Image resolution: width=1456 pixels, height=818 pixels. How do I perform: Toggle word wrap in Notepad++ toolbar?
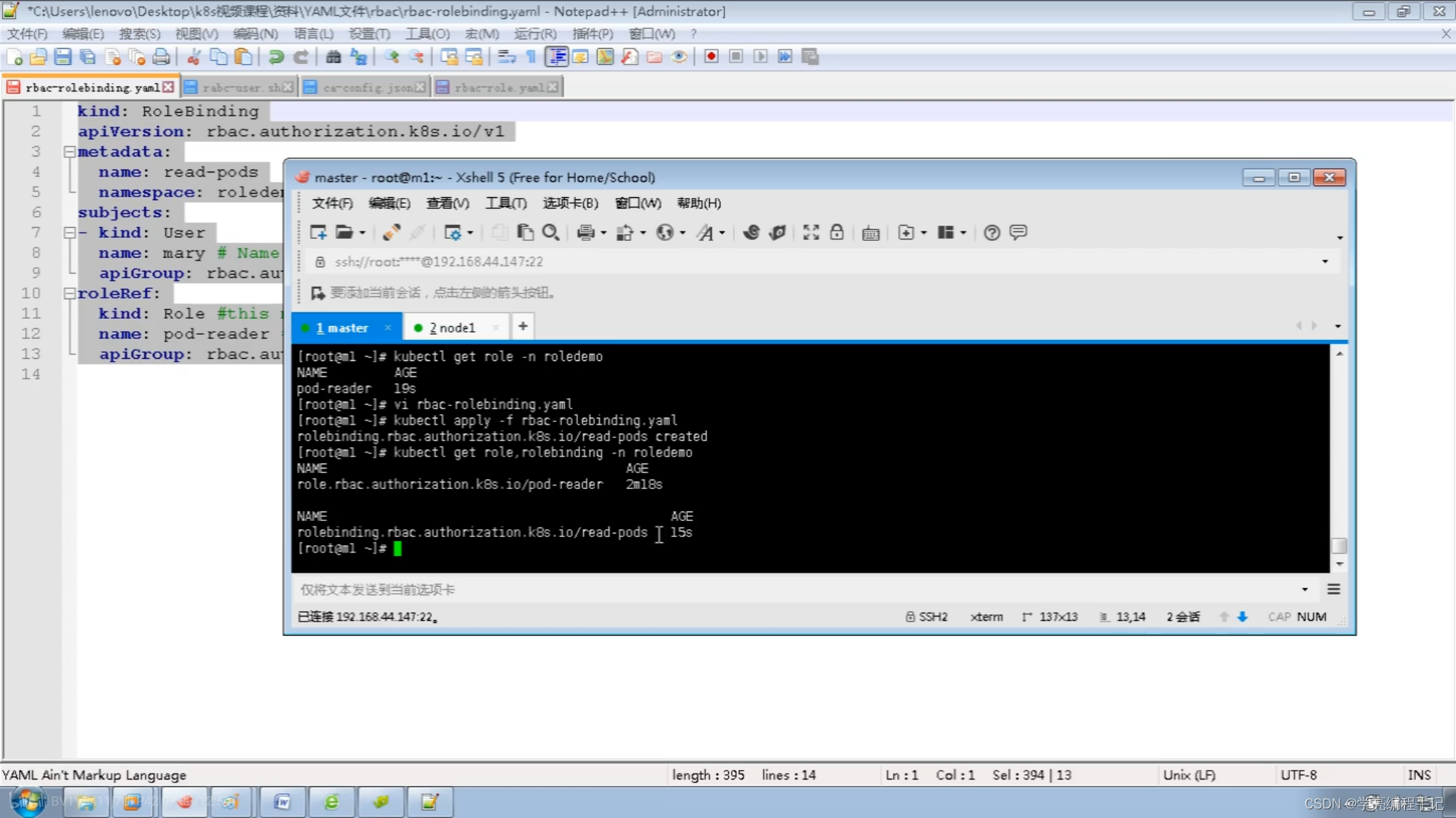coord(507,57)
